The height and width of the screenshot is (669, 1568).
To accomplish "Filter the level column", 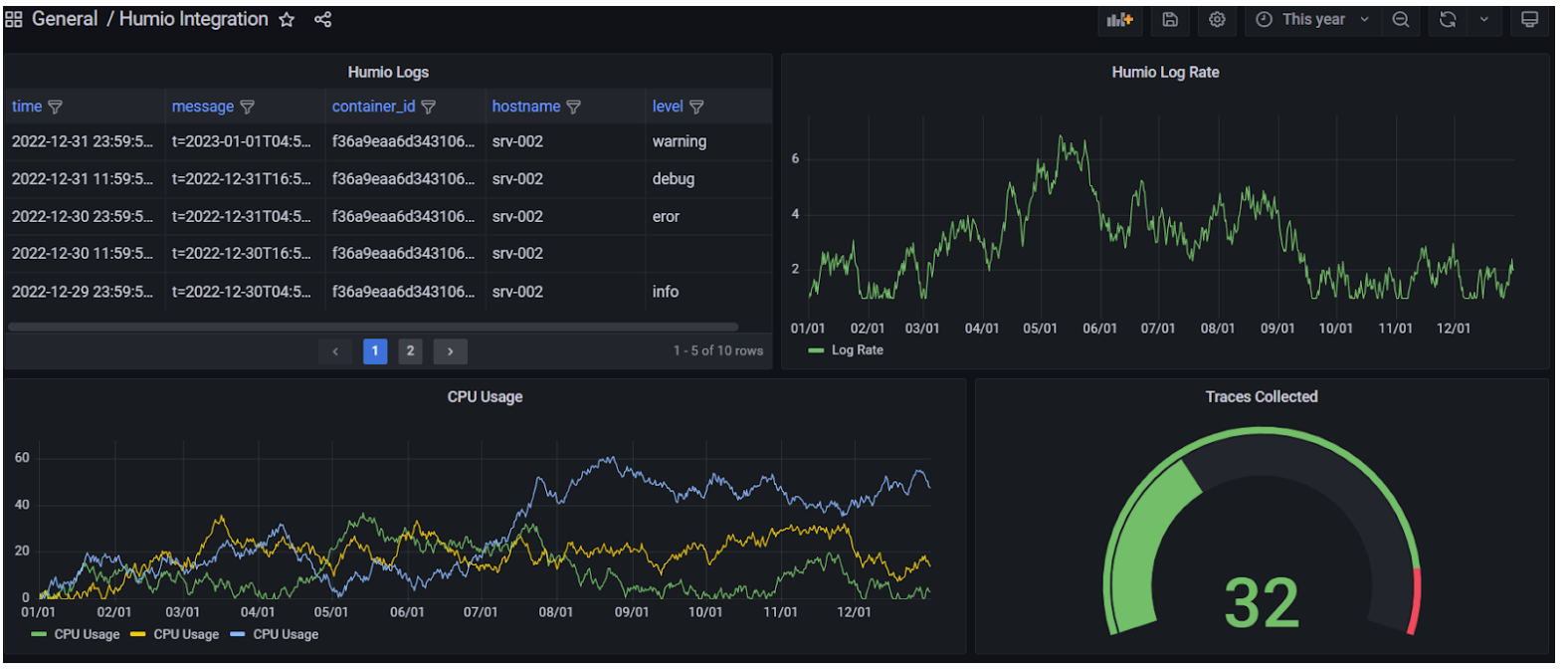I will point(696,107).
